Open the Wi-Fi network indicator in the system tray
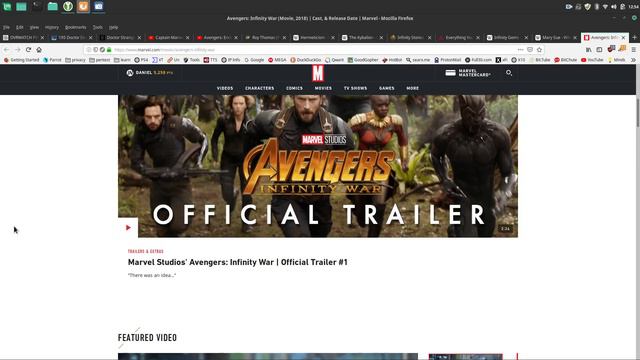The height and width of the screenshot is (360, 640). click(605, 7)
